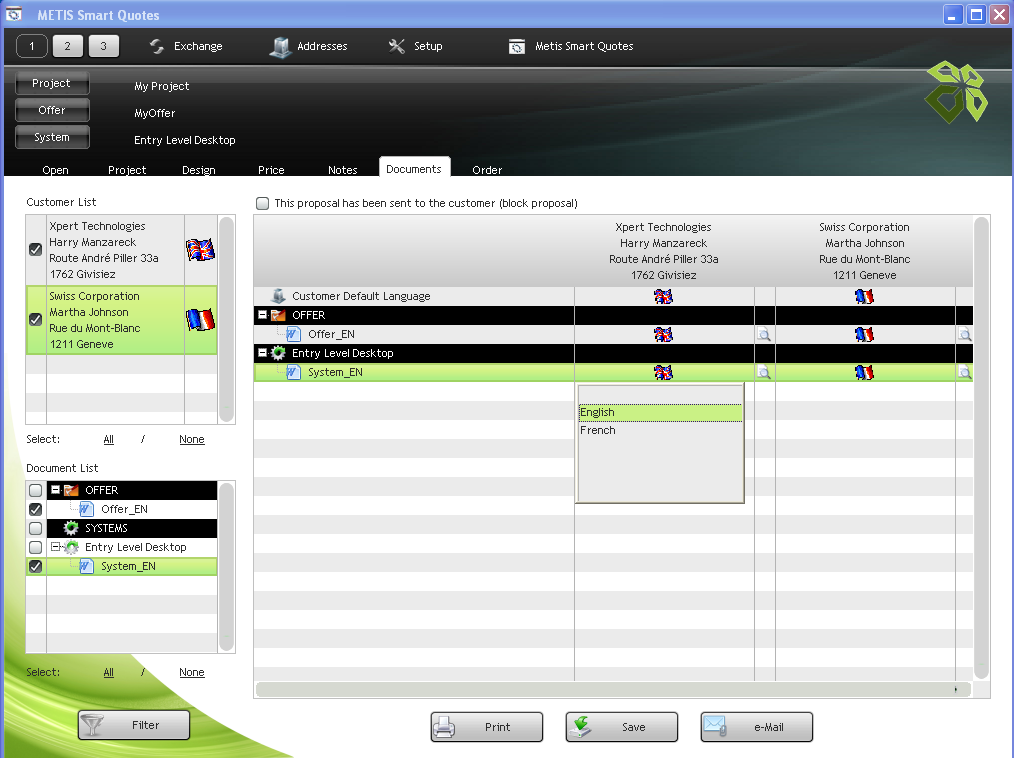The height and width of the screenshot is (758, 1014).
Task: Click the e-Mail button
Action: [x=757, y=727]
